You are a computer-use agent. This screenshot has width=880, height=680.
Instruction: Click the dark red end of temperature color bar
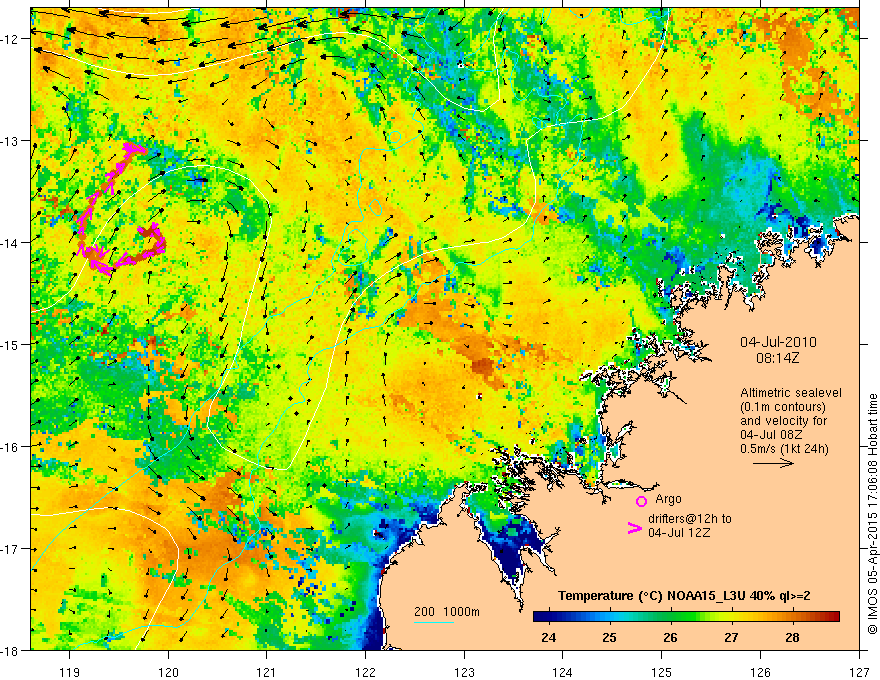[833, 616]
